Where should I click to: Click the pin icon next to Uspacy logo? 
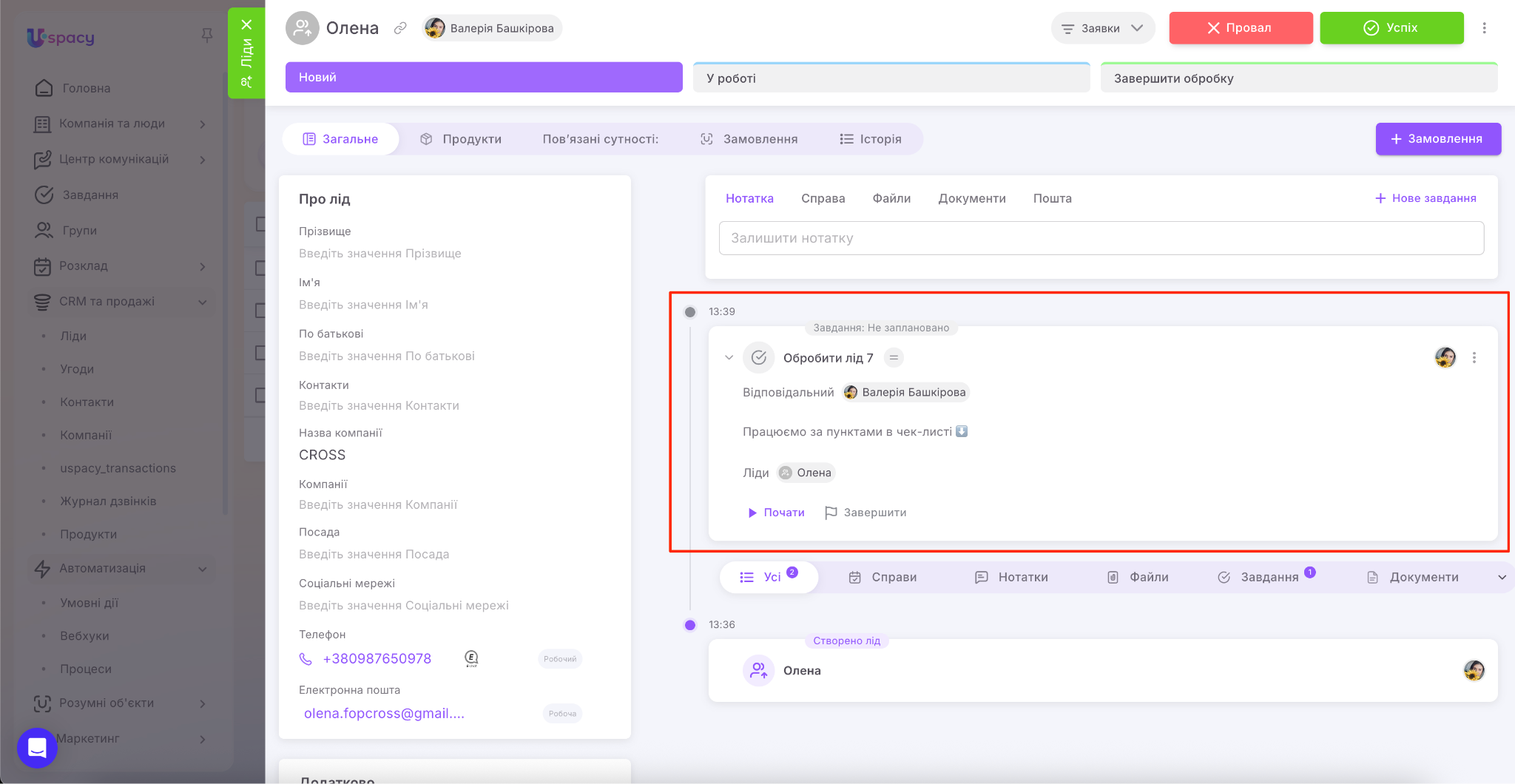(x=207, y=36)
